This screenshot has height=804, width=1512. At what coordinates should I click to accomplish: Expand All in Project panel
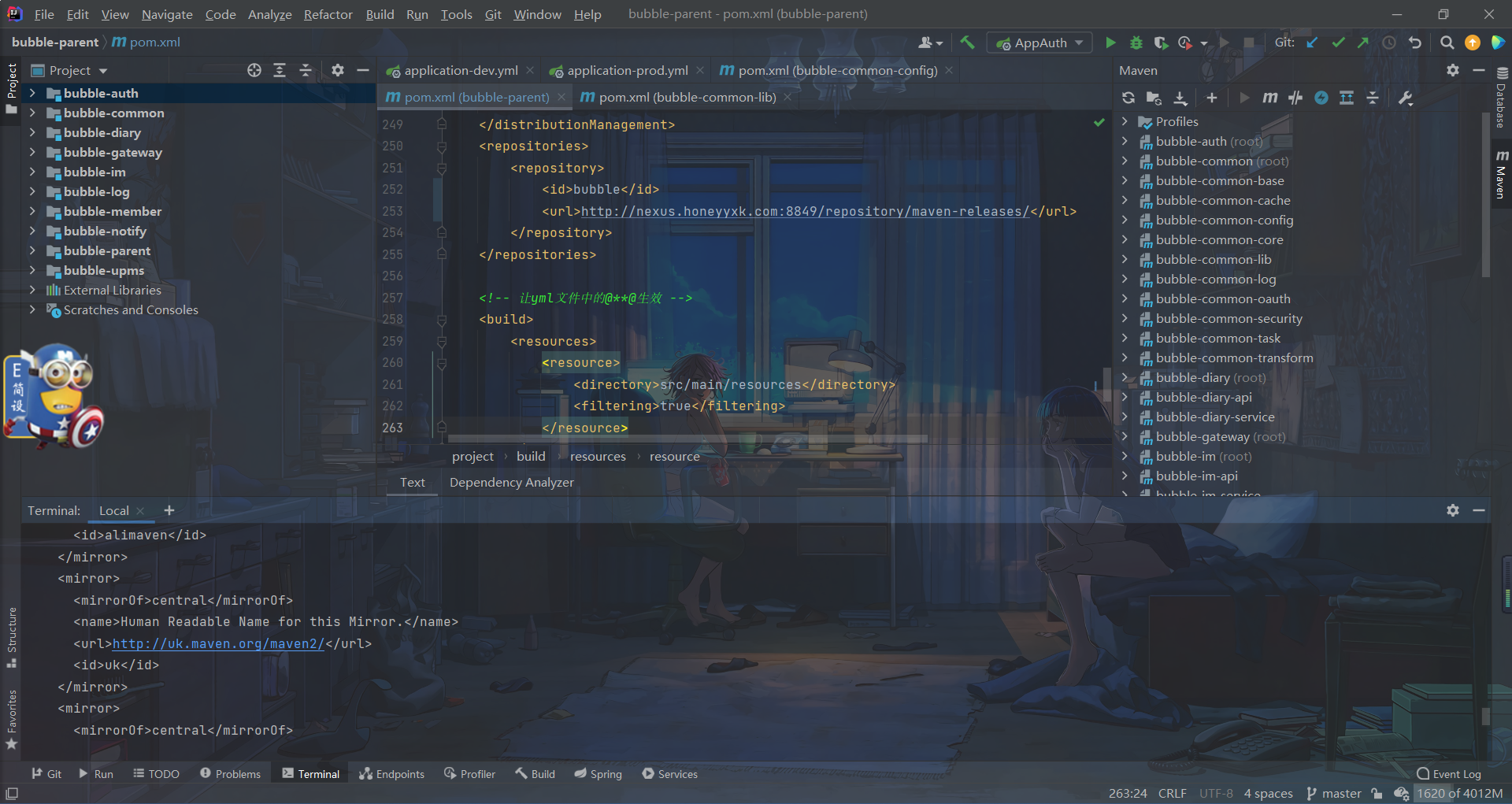pyautogui.click(x=280, y=70)
